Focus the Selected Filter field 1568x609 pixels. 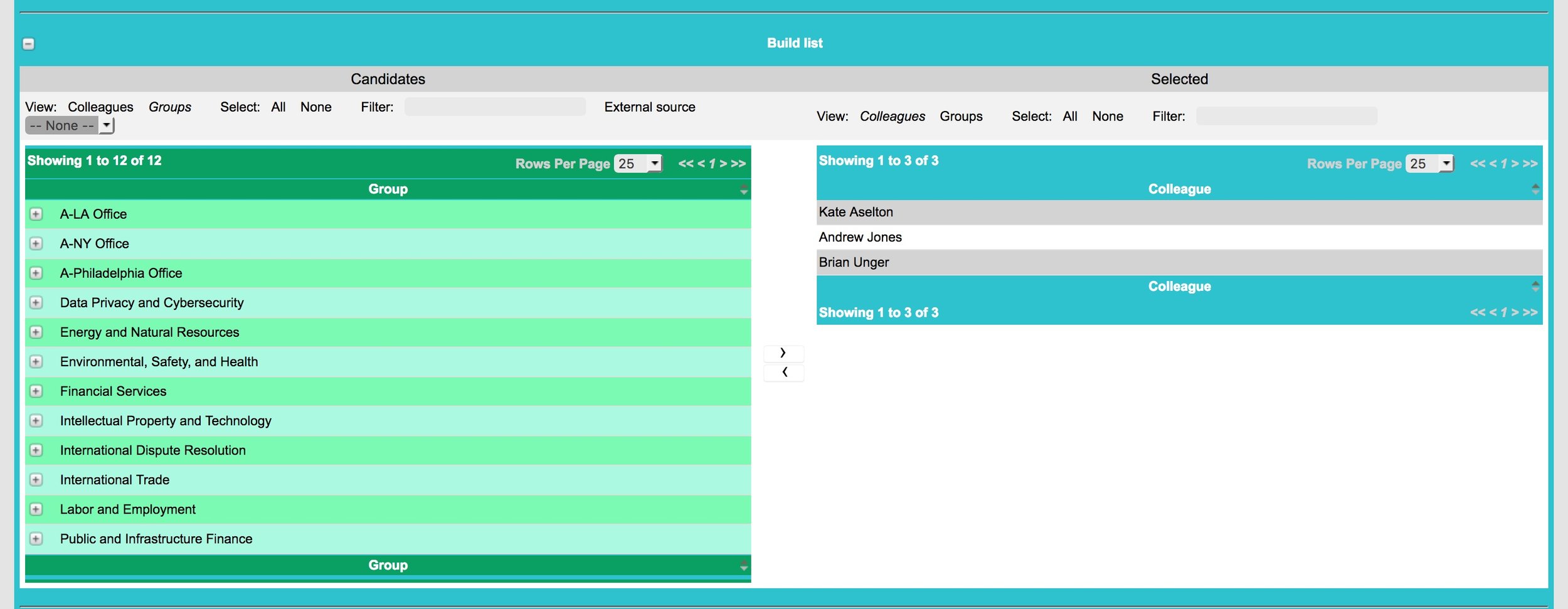pos(1286,116)
